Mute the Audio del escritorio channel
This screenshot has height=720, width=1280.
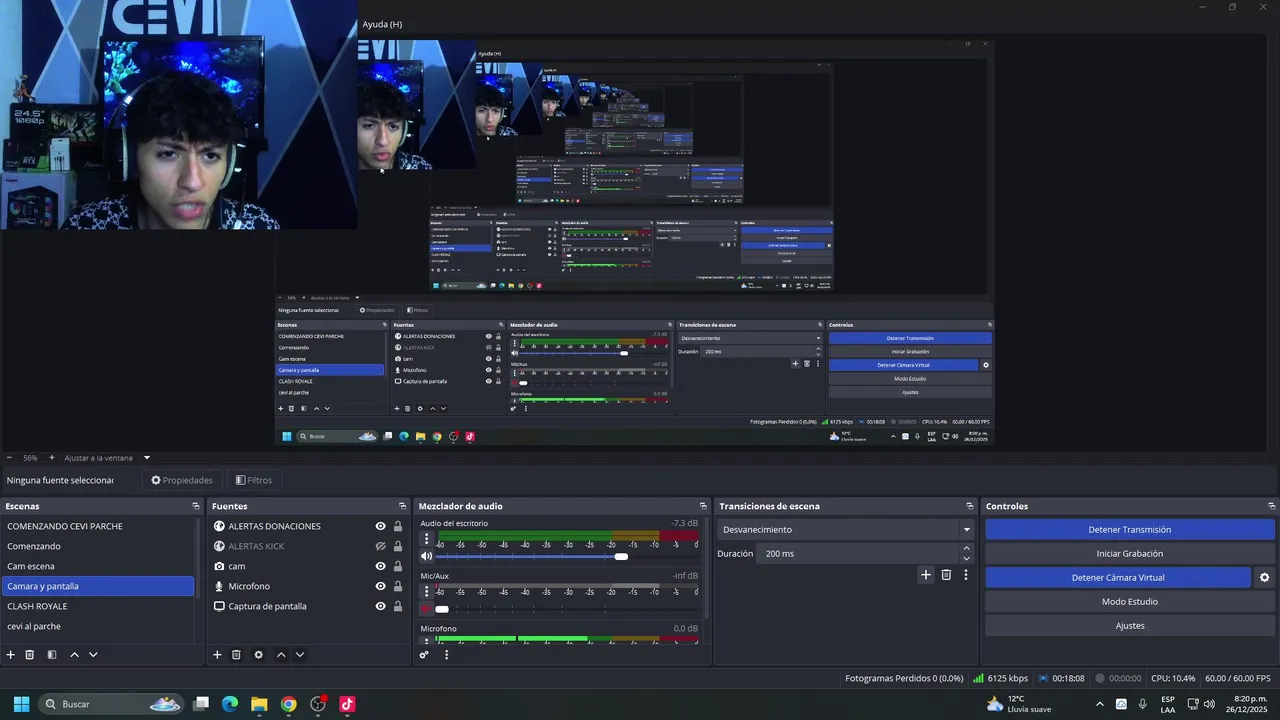point(427,556)
